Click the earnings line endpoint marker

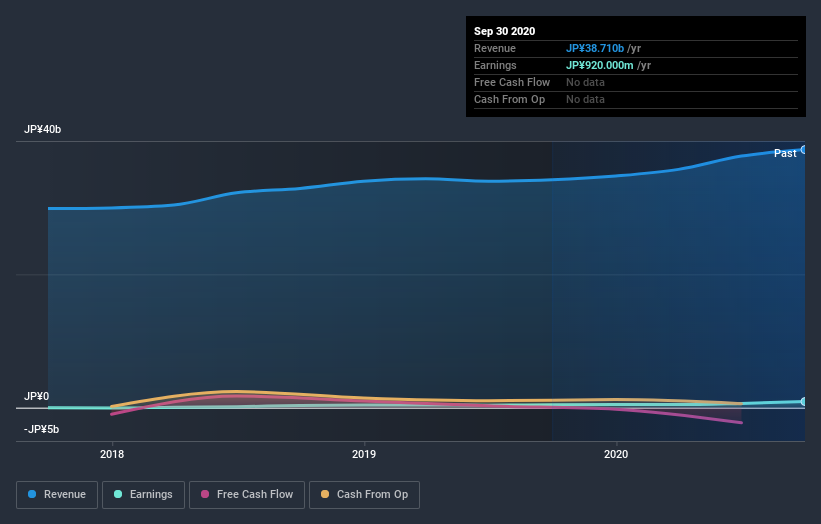point(804,402)
